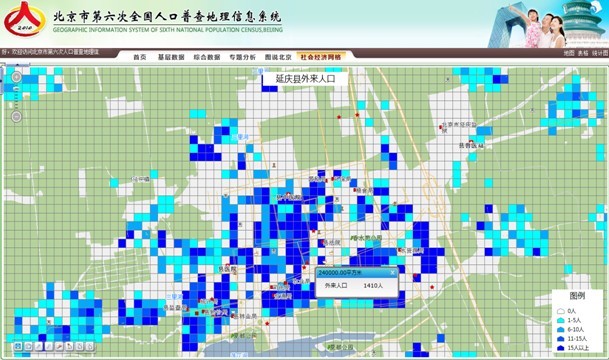Viewport: 609px width, 360px height.
Task: Select the full extent tool in bottom toolbar
Action: [18, 346]
